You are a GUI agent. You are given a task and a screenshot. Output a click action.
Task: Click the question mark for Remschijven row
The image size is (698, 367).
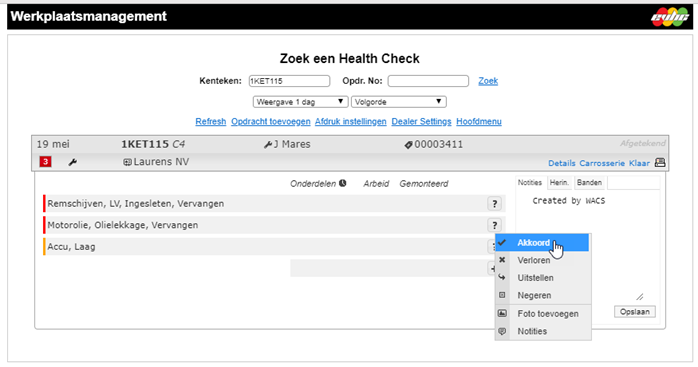coord(495,204)
